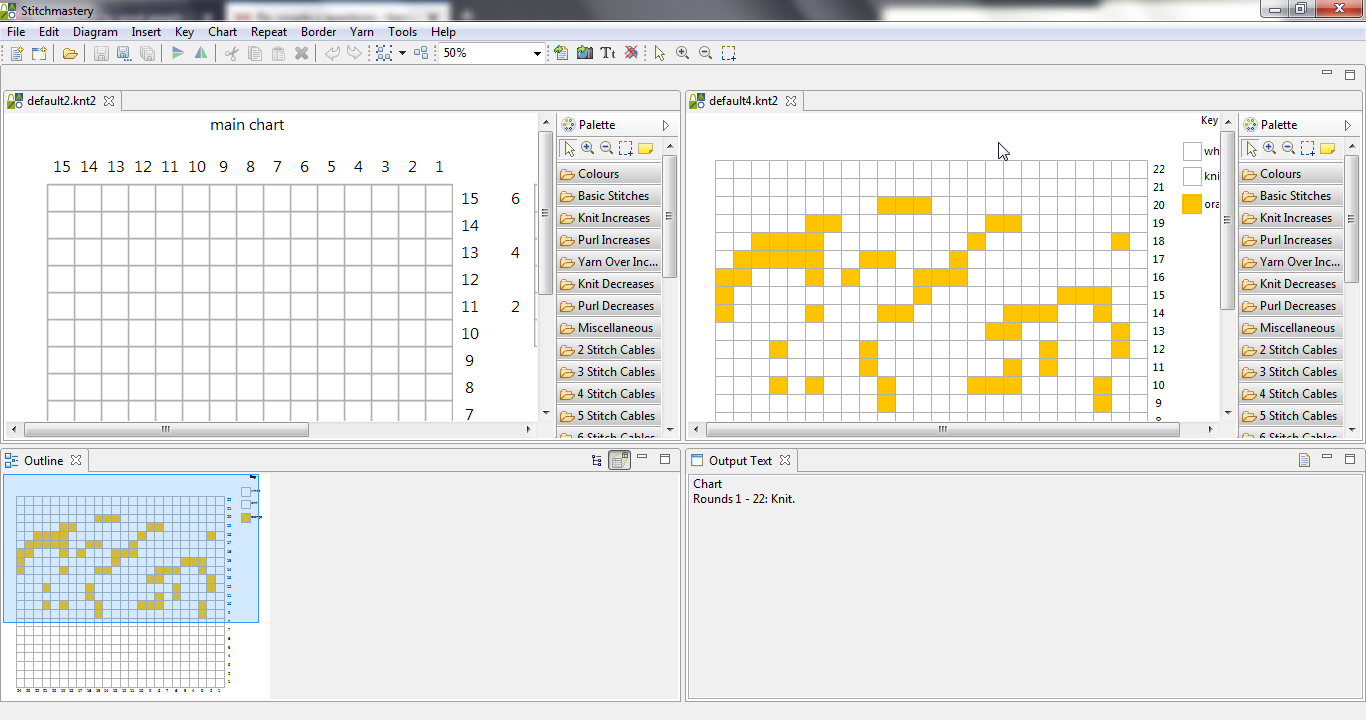Pick selection arrow tool in right Palette
Image resolution: width=1366 pixels, height=720 pixels.
click(x=1250, y=149)
